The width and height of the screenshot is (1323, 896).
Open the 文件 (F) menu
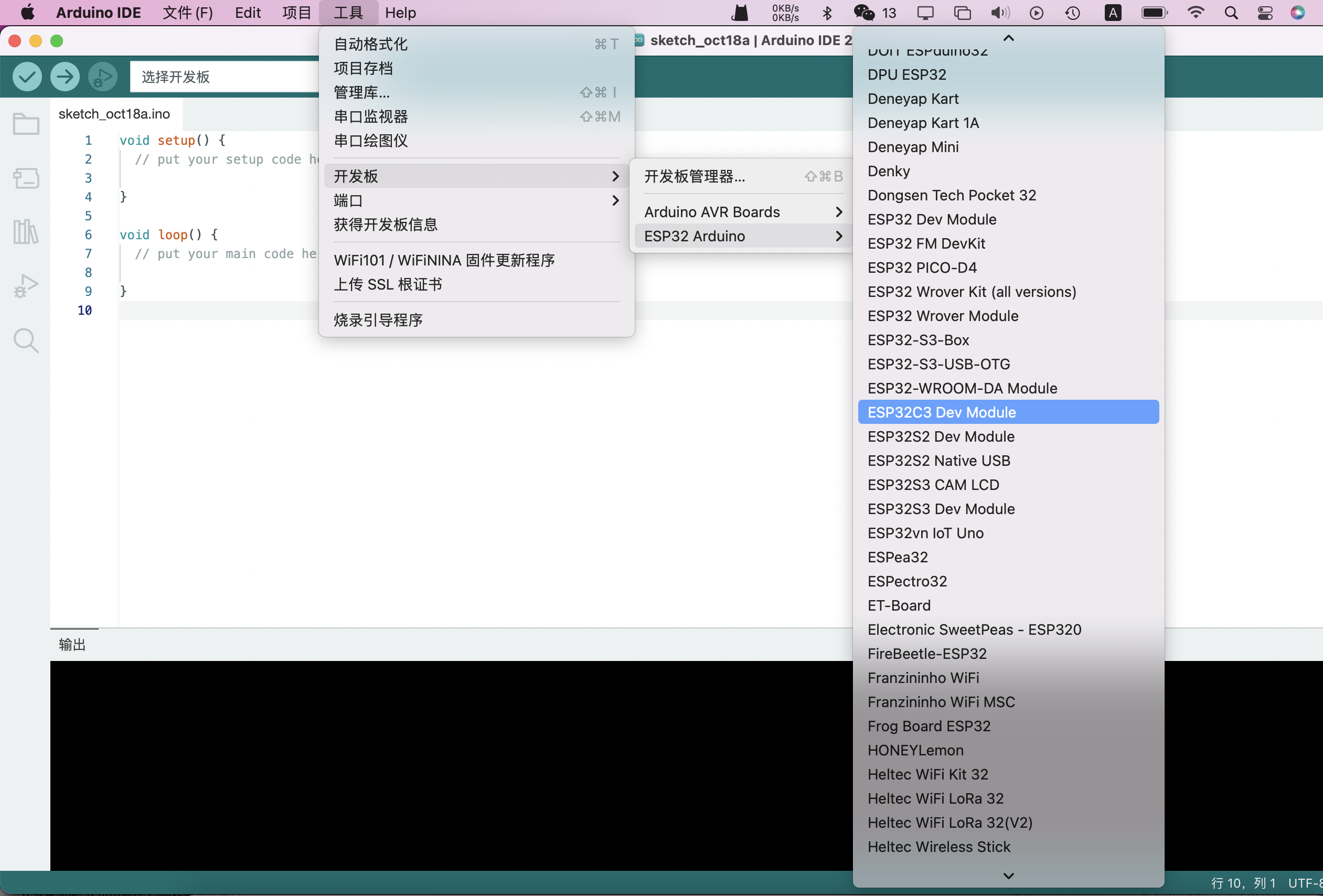187,13
